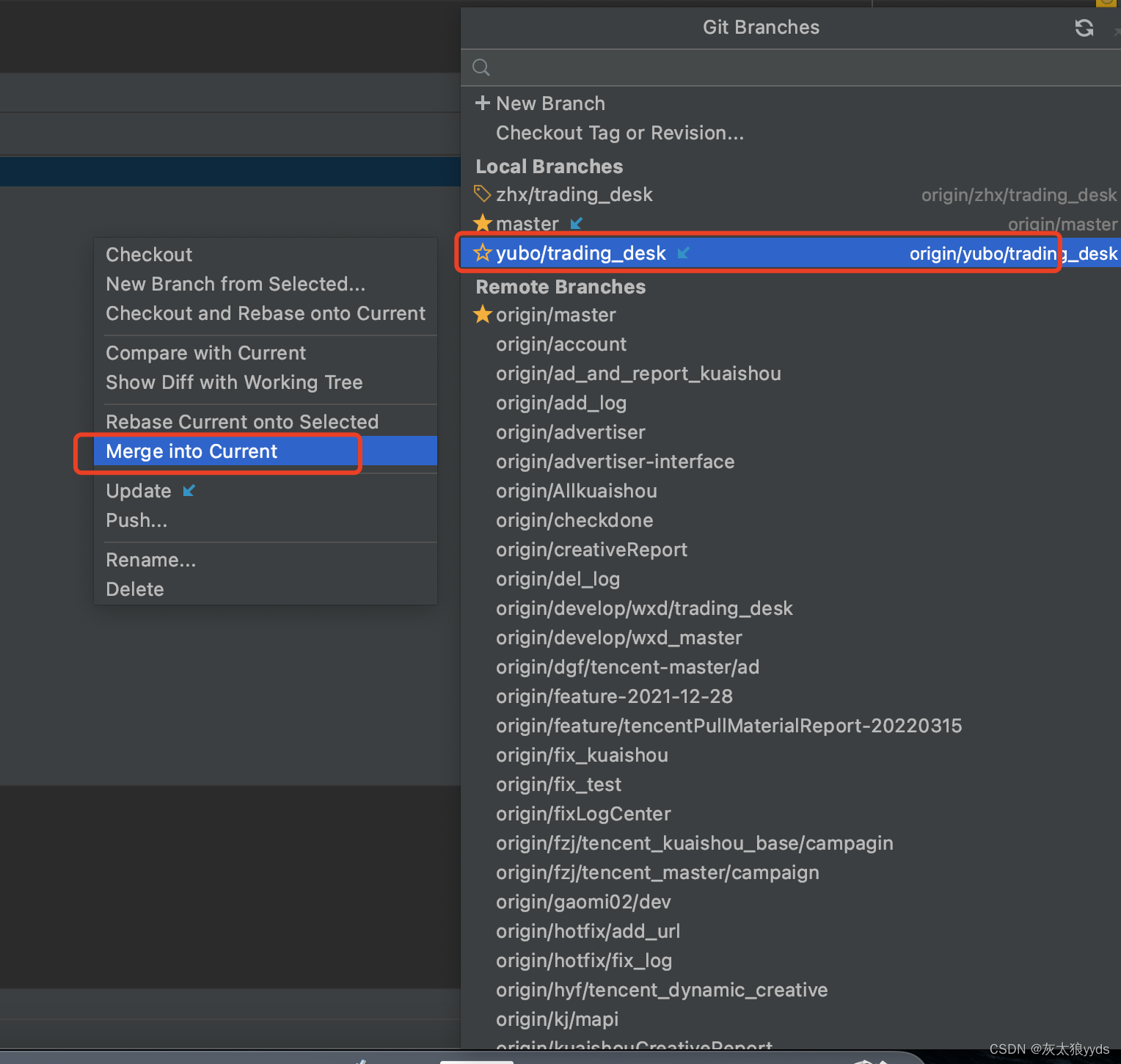Select origin/gaomi02/dev branch
Image resolution: width=1121 pixels, height=1064 pixels.
583,902
